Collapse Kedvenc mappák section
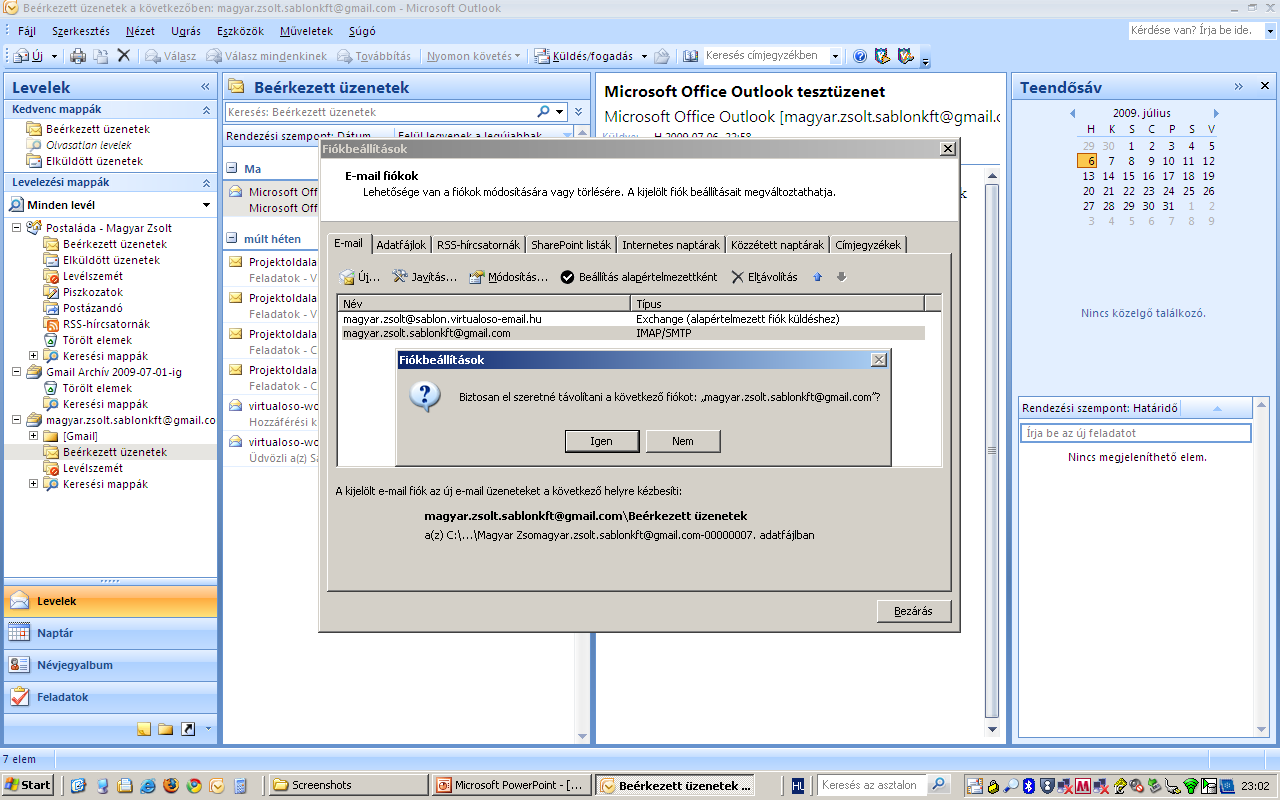 pyautogui.click(x=206, y=109)
